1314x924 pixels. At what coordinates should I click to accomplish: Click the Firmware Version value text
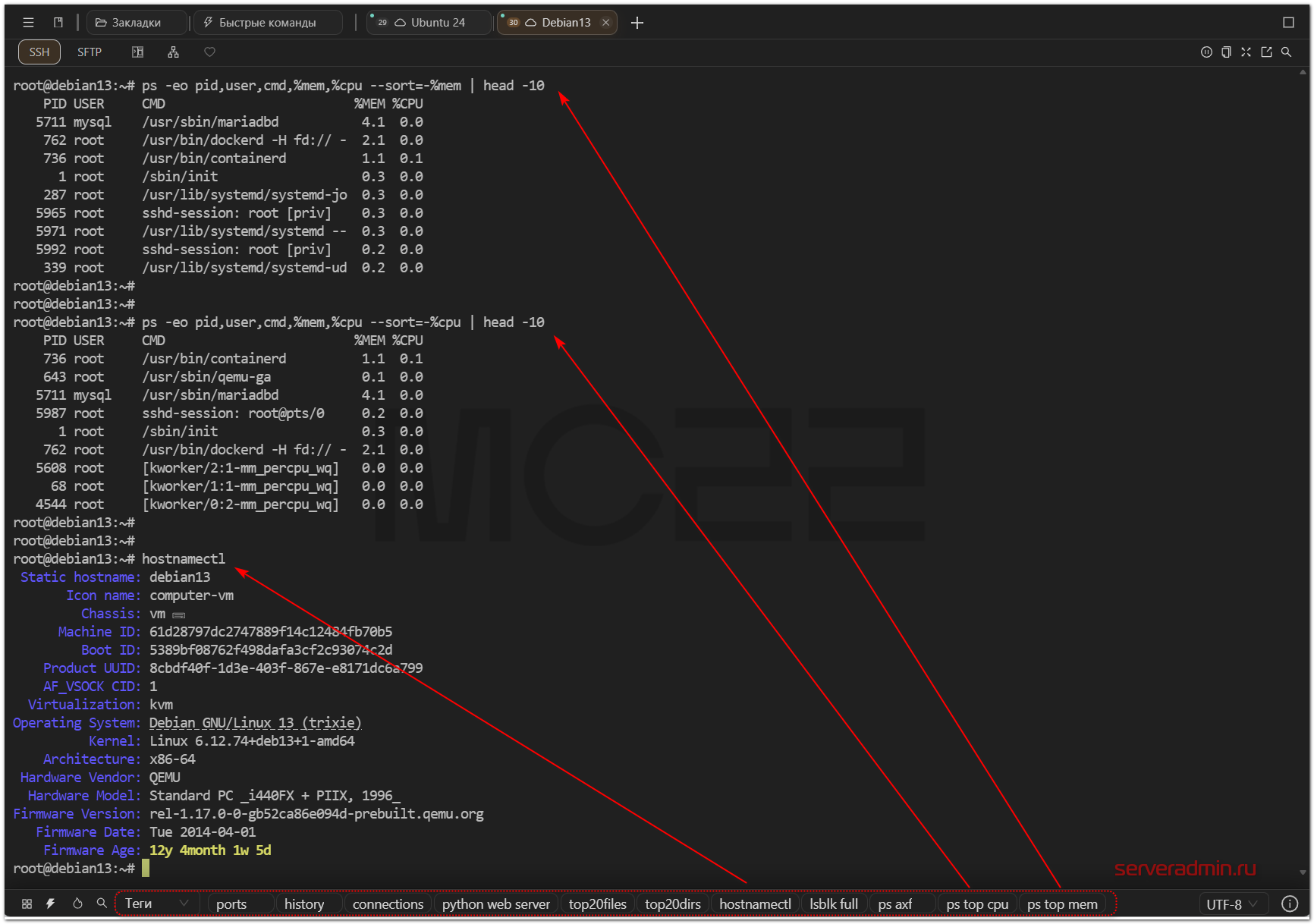(316, 814)
